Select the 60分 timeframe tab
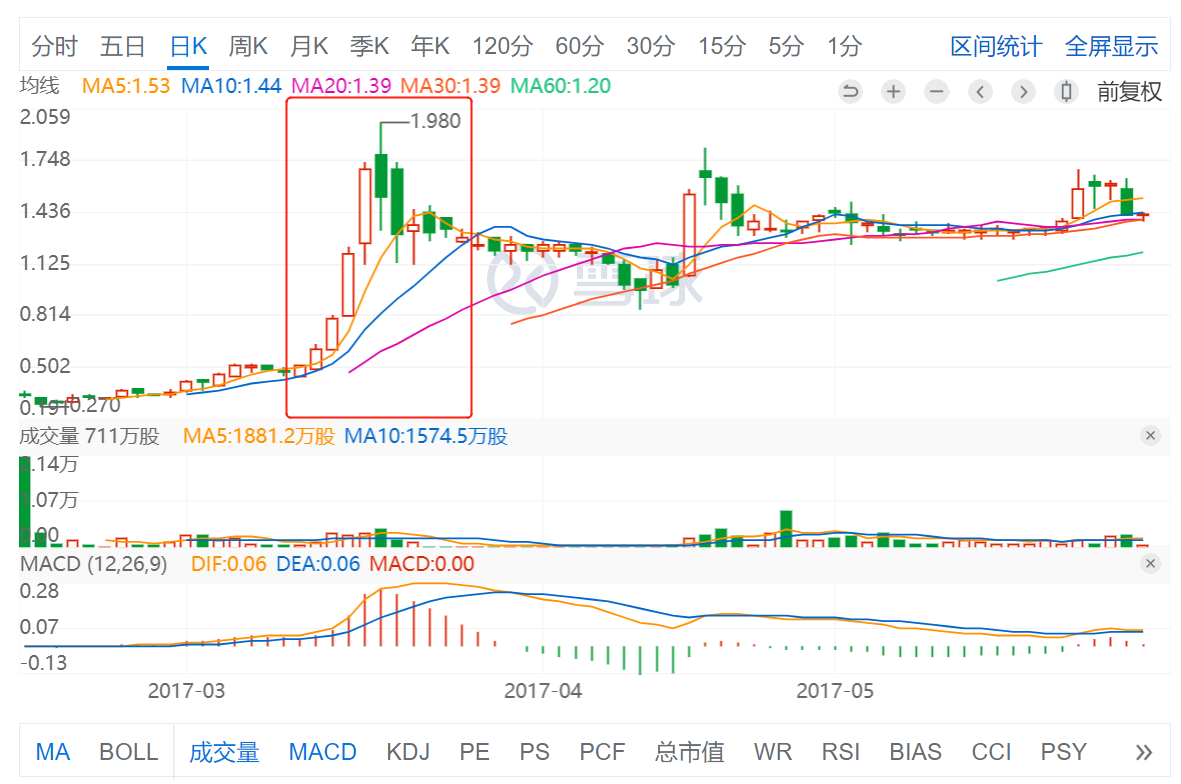 579,46
